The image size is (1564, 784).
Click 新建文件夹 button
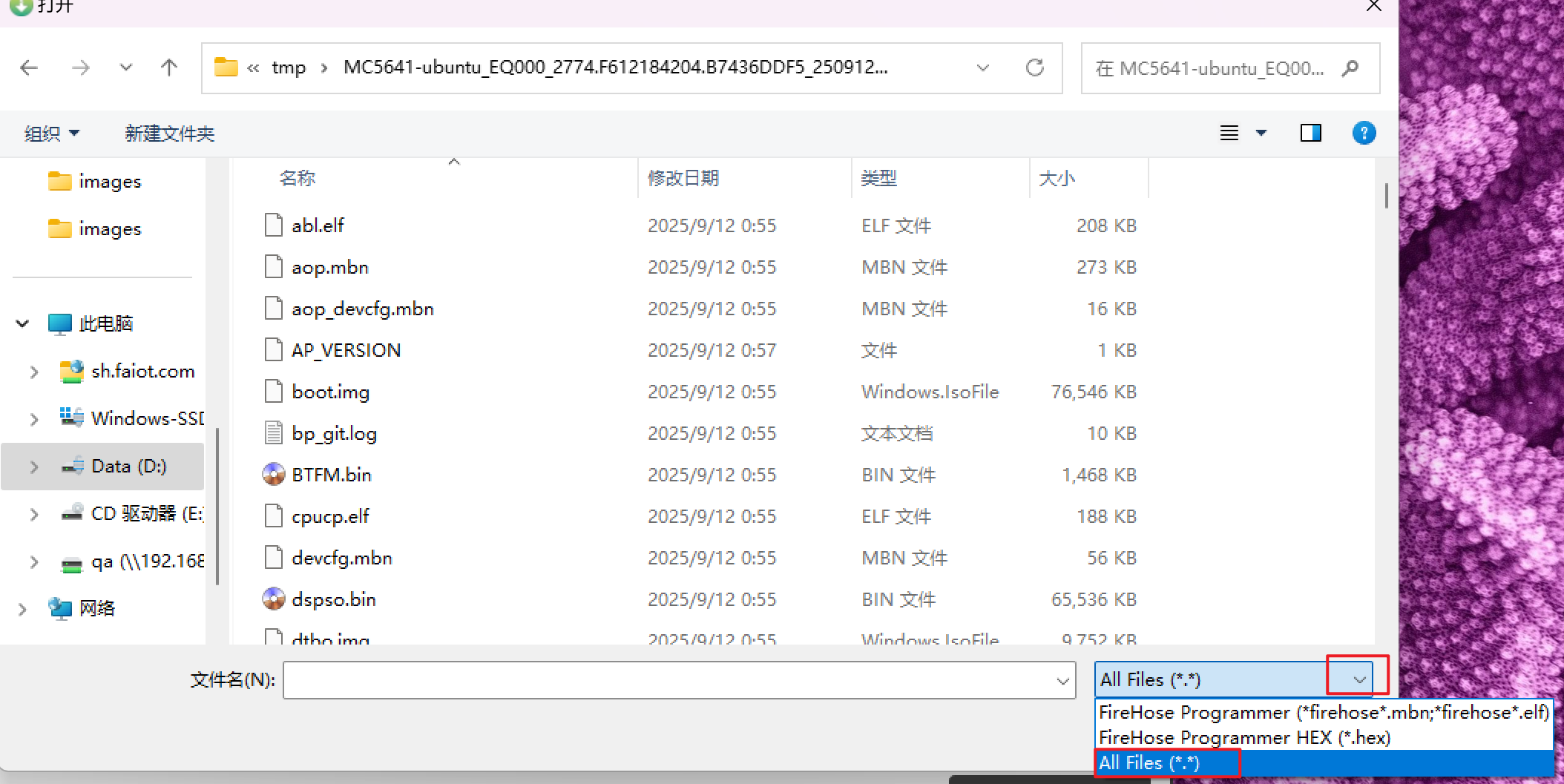click(169, 134)
